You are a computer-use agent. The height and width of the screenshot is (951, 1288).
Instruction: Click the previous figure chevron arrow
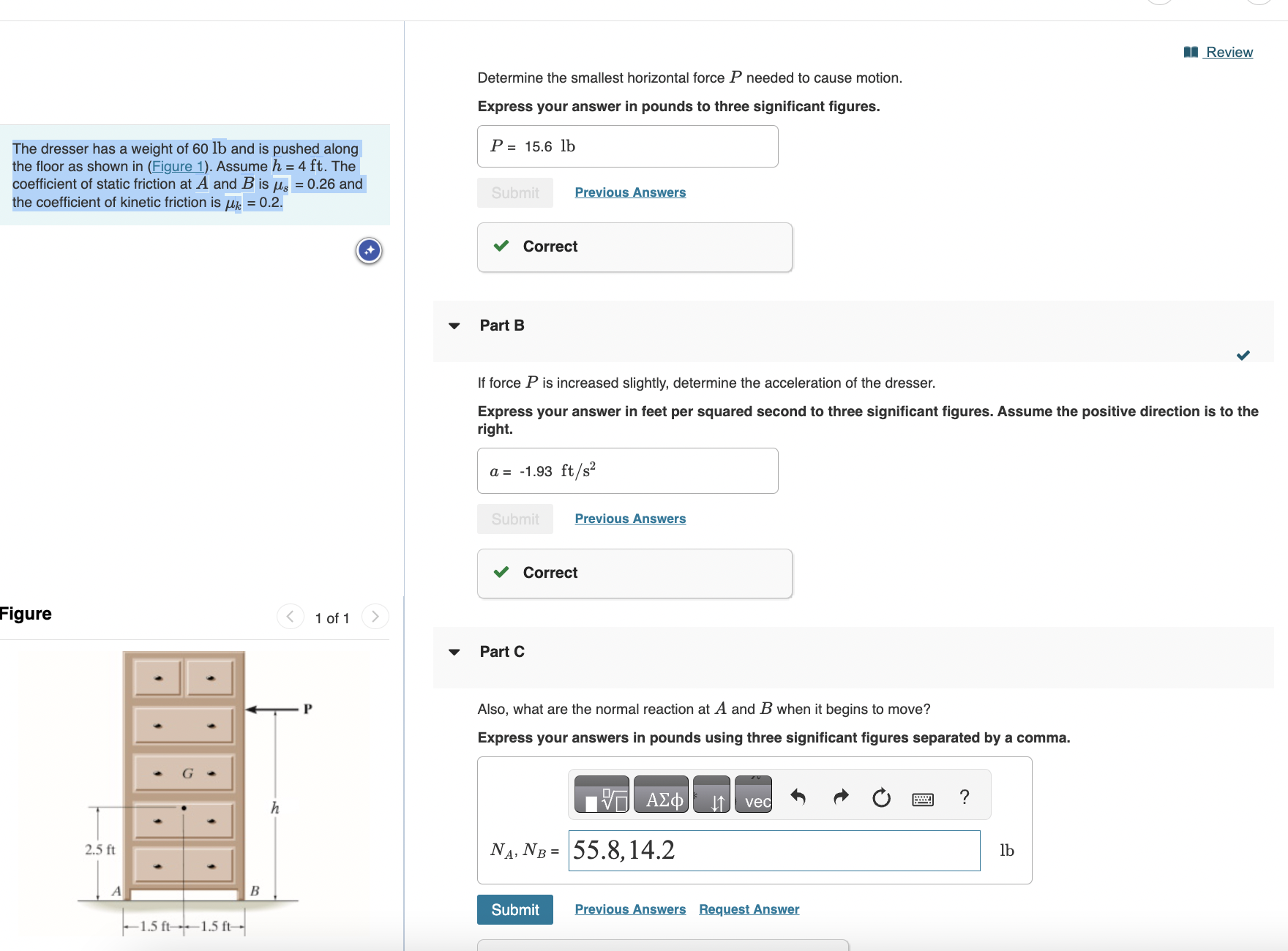[290, 616]
